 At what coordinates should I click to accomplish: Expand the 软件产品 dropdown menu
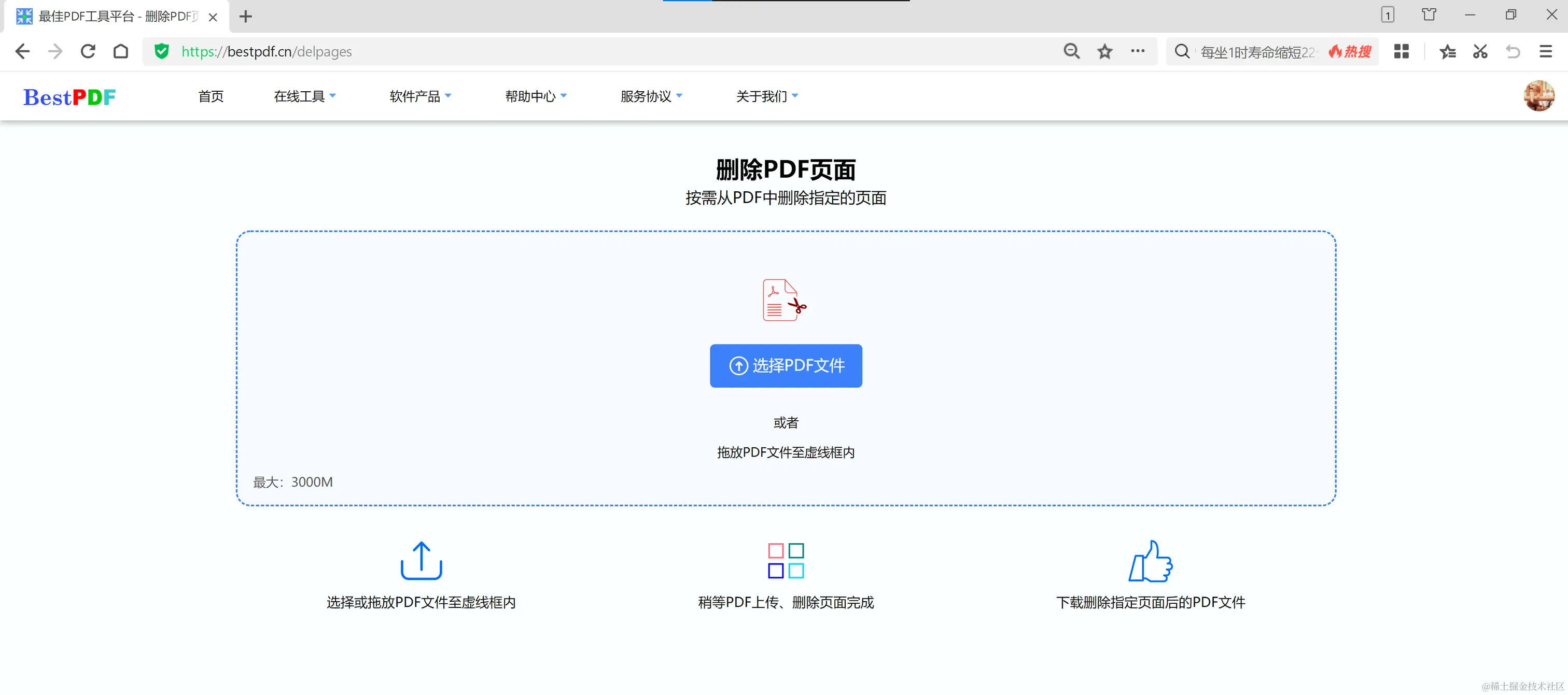[420, 96]
